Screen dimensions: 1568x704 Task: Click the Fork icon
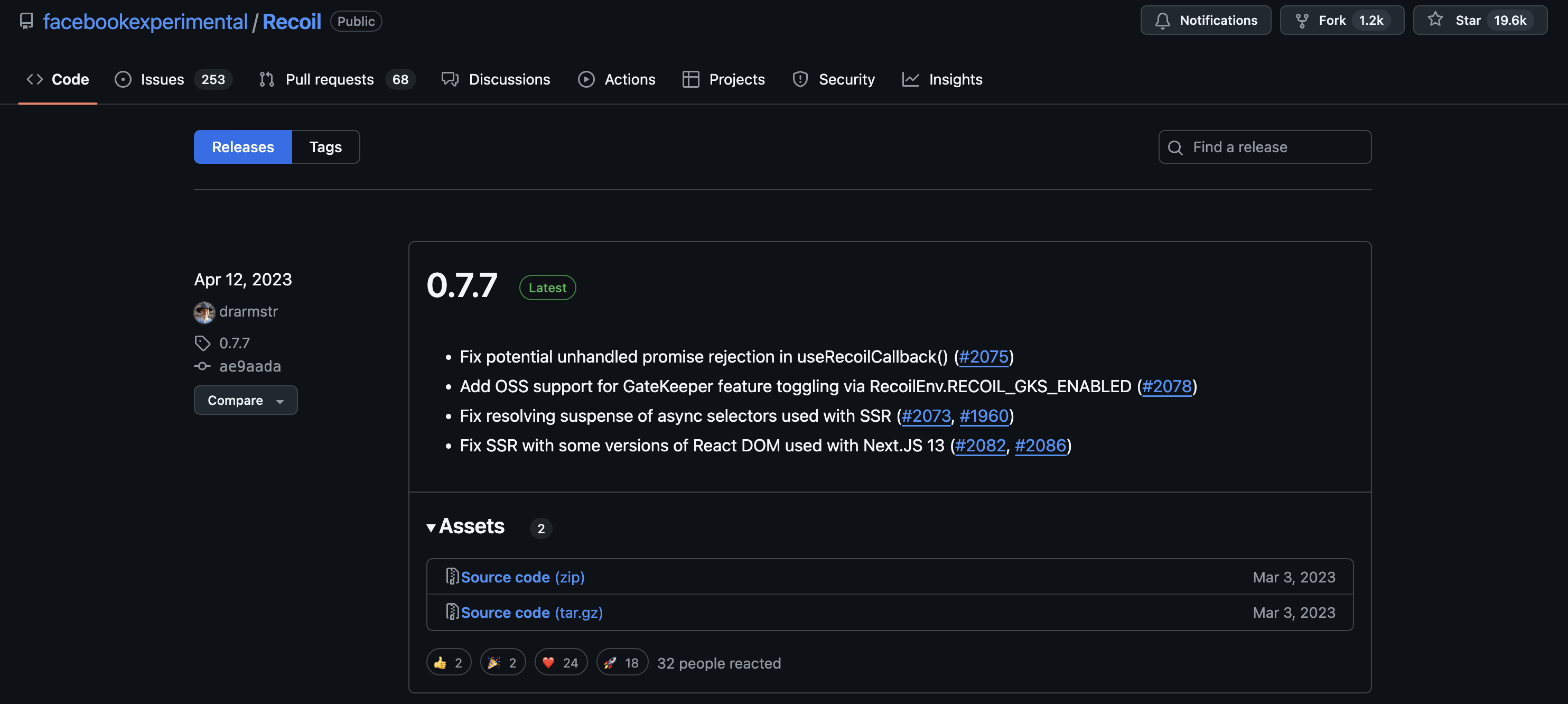point(1301,21)
